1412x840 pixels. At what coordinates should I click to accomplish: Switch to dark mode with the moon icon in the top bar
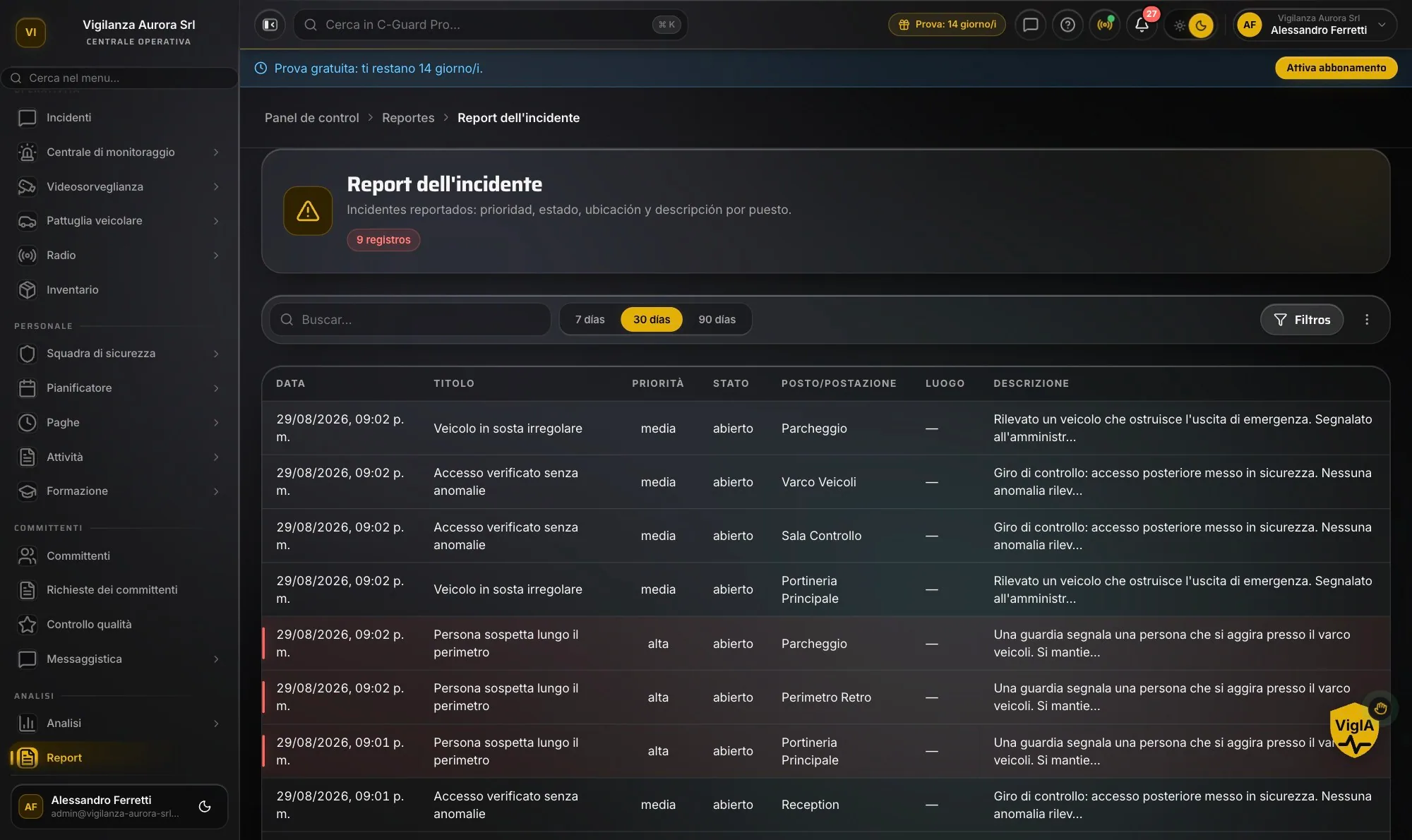[1201, 25]
